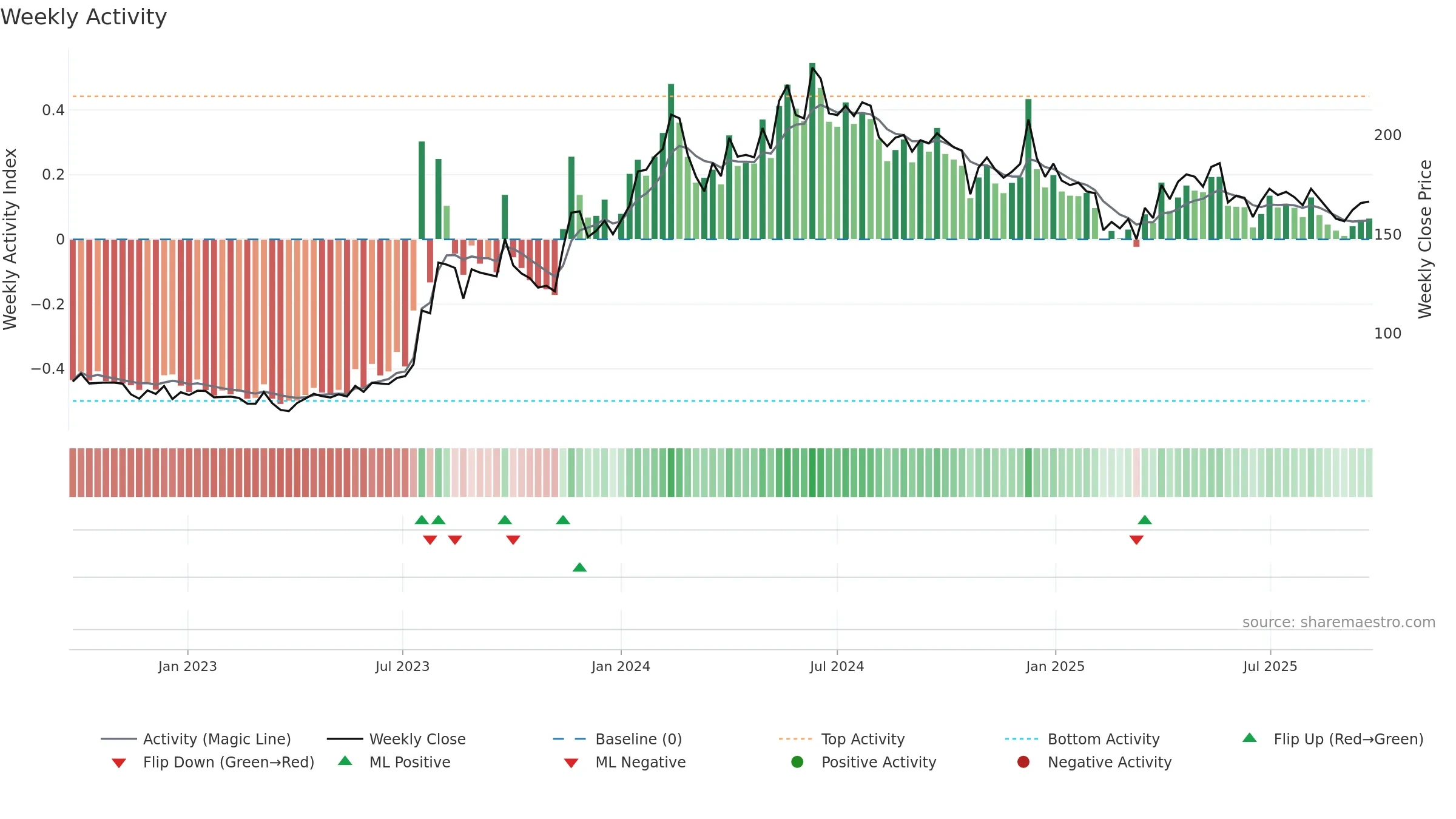The width and height of the screenshot is (1456, 819).
Task: Click the flip-up triangle near March 2025
Action: click(x=1145, y=520)
